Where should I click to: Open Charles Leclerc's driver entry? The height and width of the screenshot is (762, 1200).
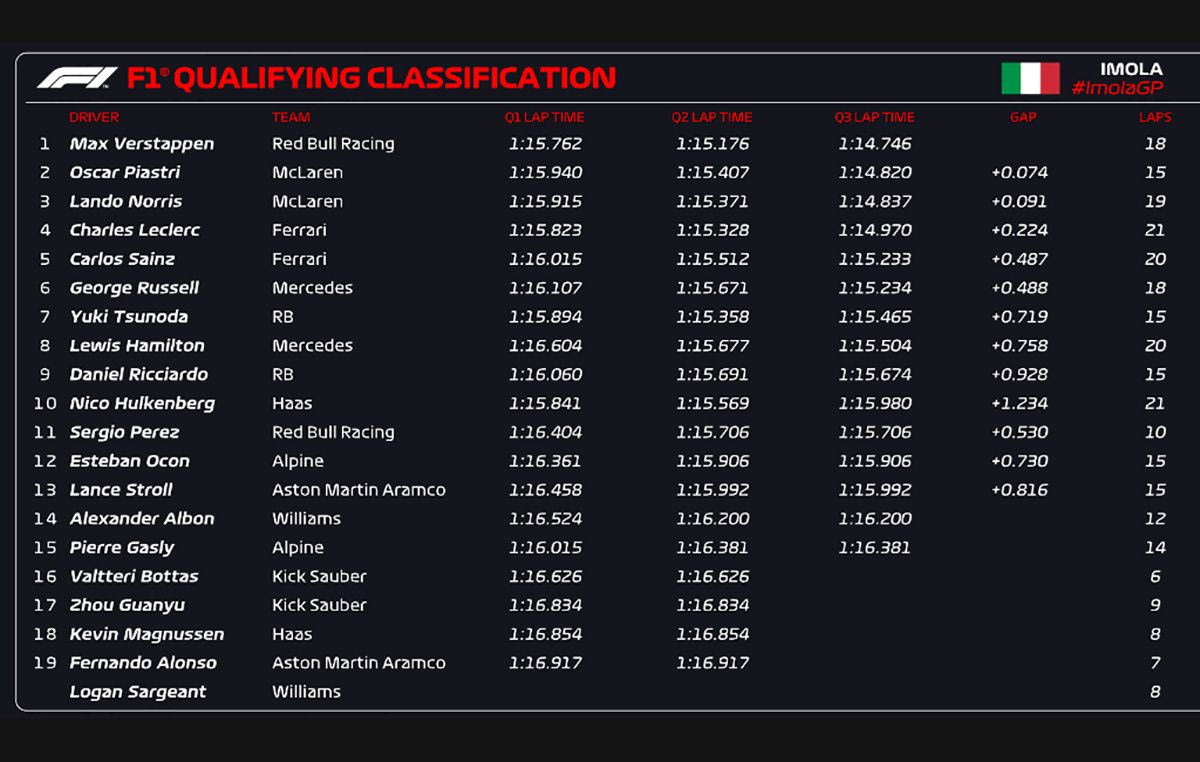[135, 230]
